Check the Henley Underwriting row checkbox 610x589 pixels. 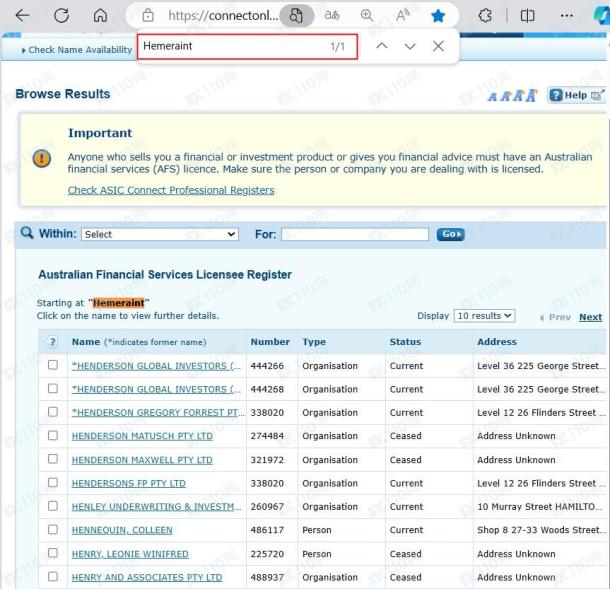pos(53,506)
